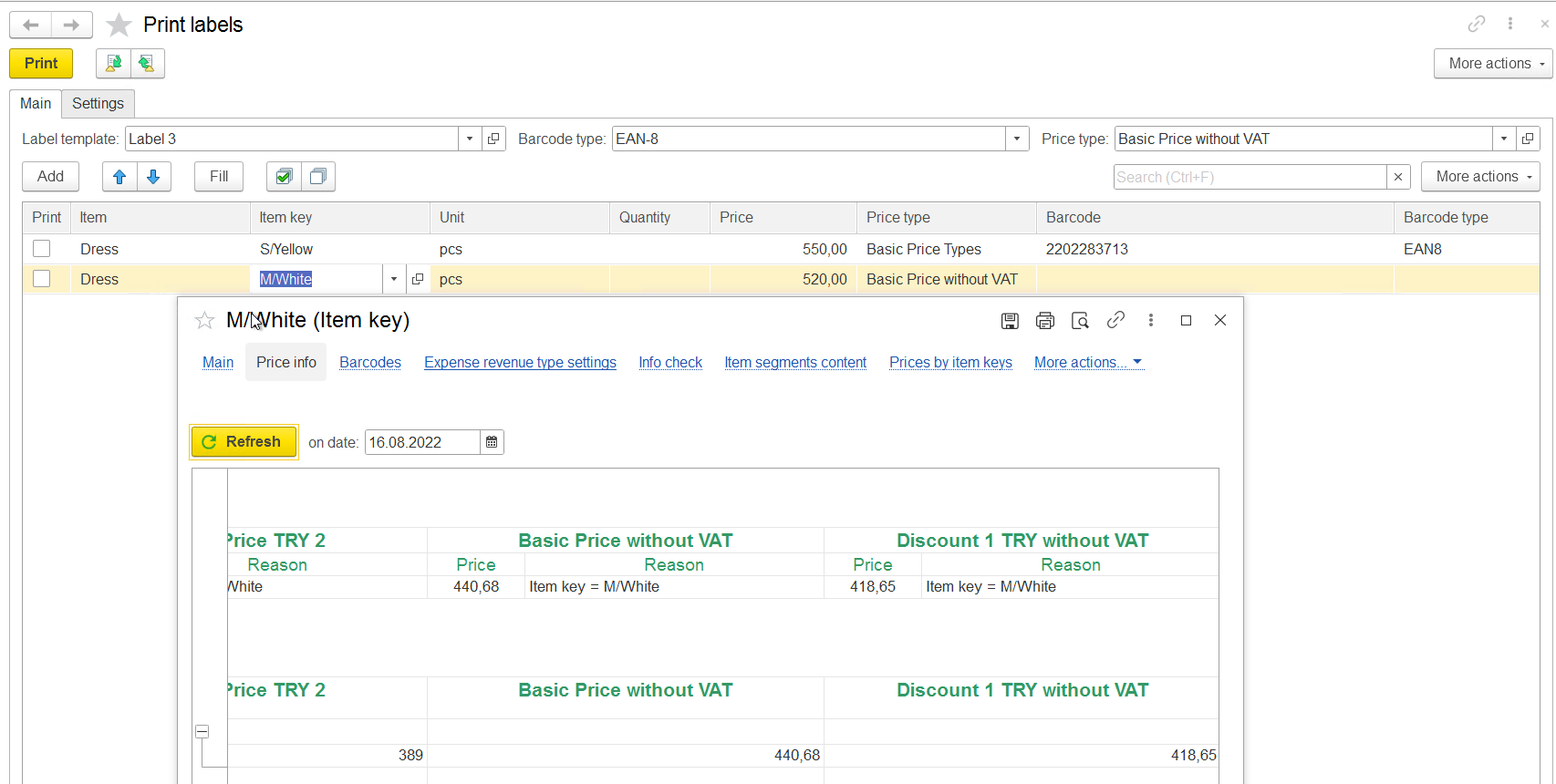
Task: Check all rows icon button
Action: [284, 177]
